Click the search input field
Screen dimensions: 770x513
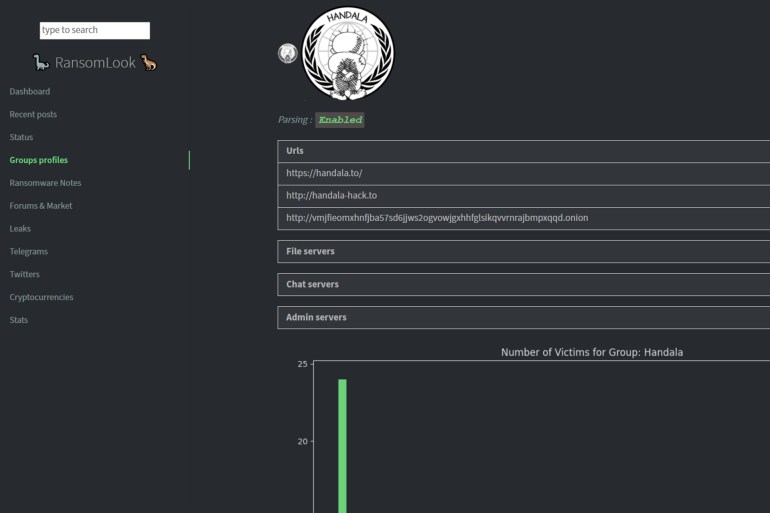[x=95, y=30]
